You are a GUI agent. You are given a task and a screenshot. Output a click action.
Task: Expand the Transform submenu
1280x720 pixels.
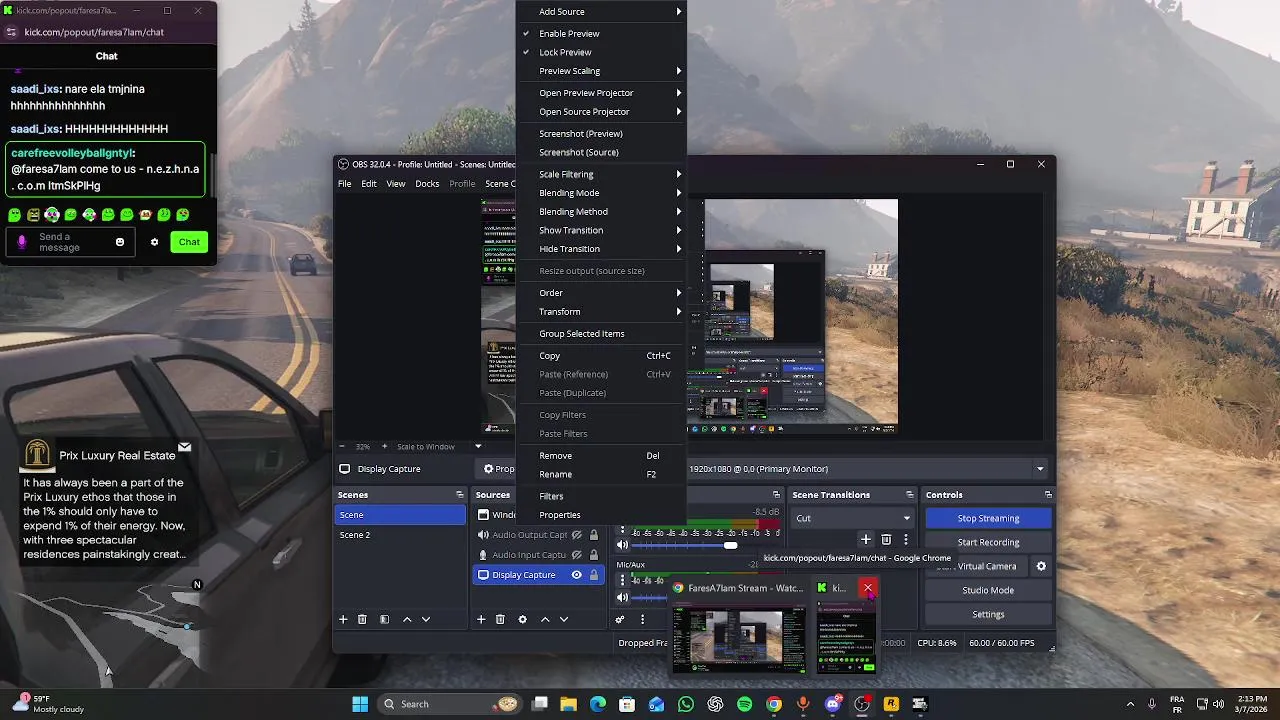click(601, 312)
